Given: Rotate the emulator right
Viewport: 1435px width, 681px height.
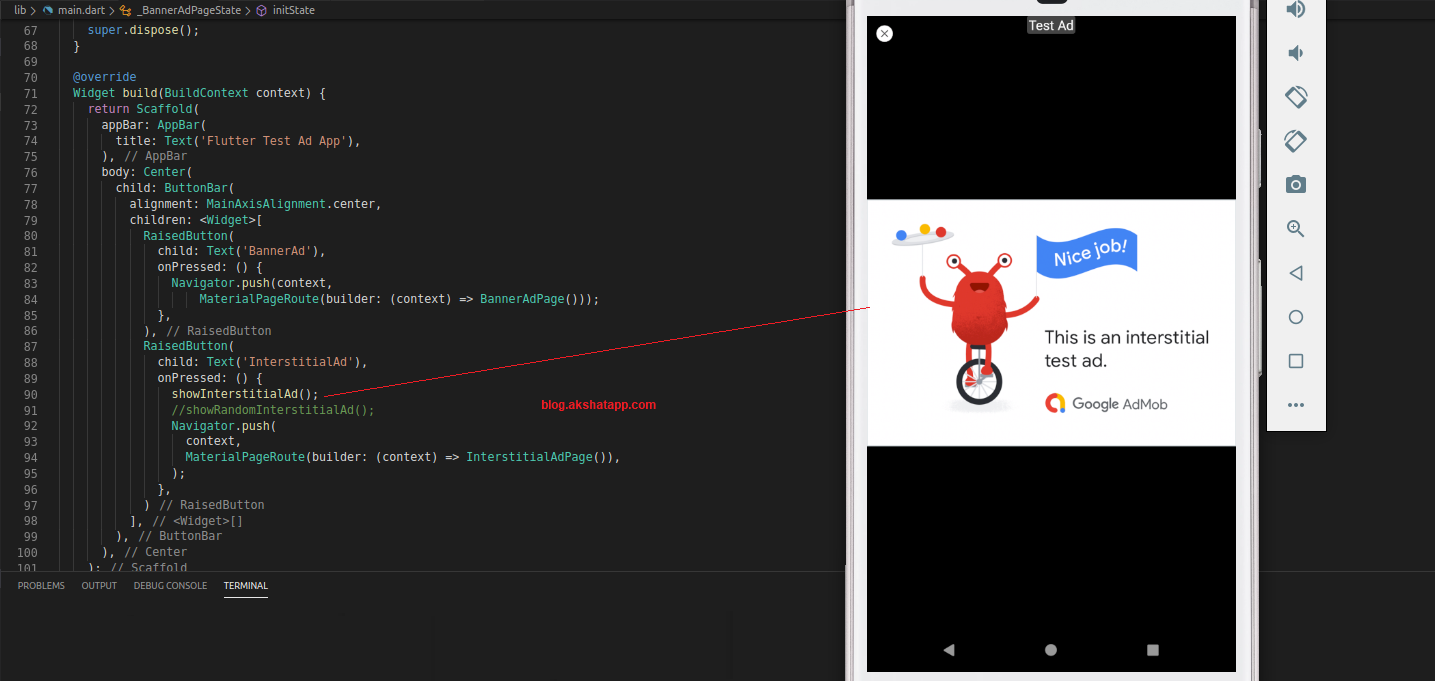Looking at the screenshot, I should coord(1296,141).
